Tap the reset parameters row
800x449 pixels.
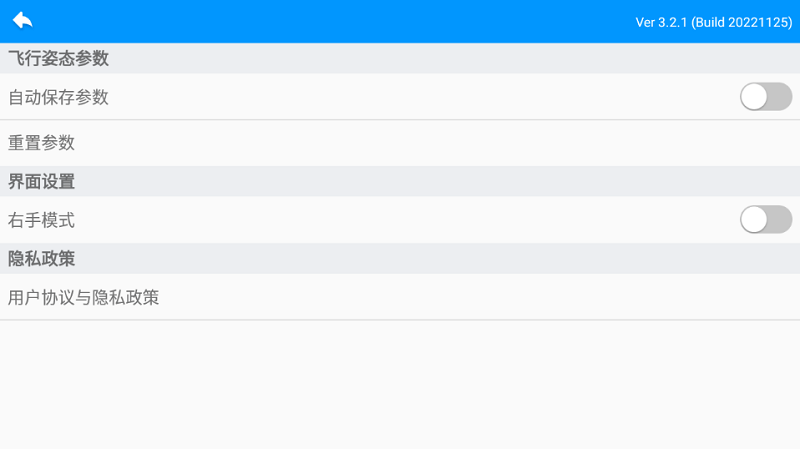tap(400, 143)
